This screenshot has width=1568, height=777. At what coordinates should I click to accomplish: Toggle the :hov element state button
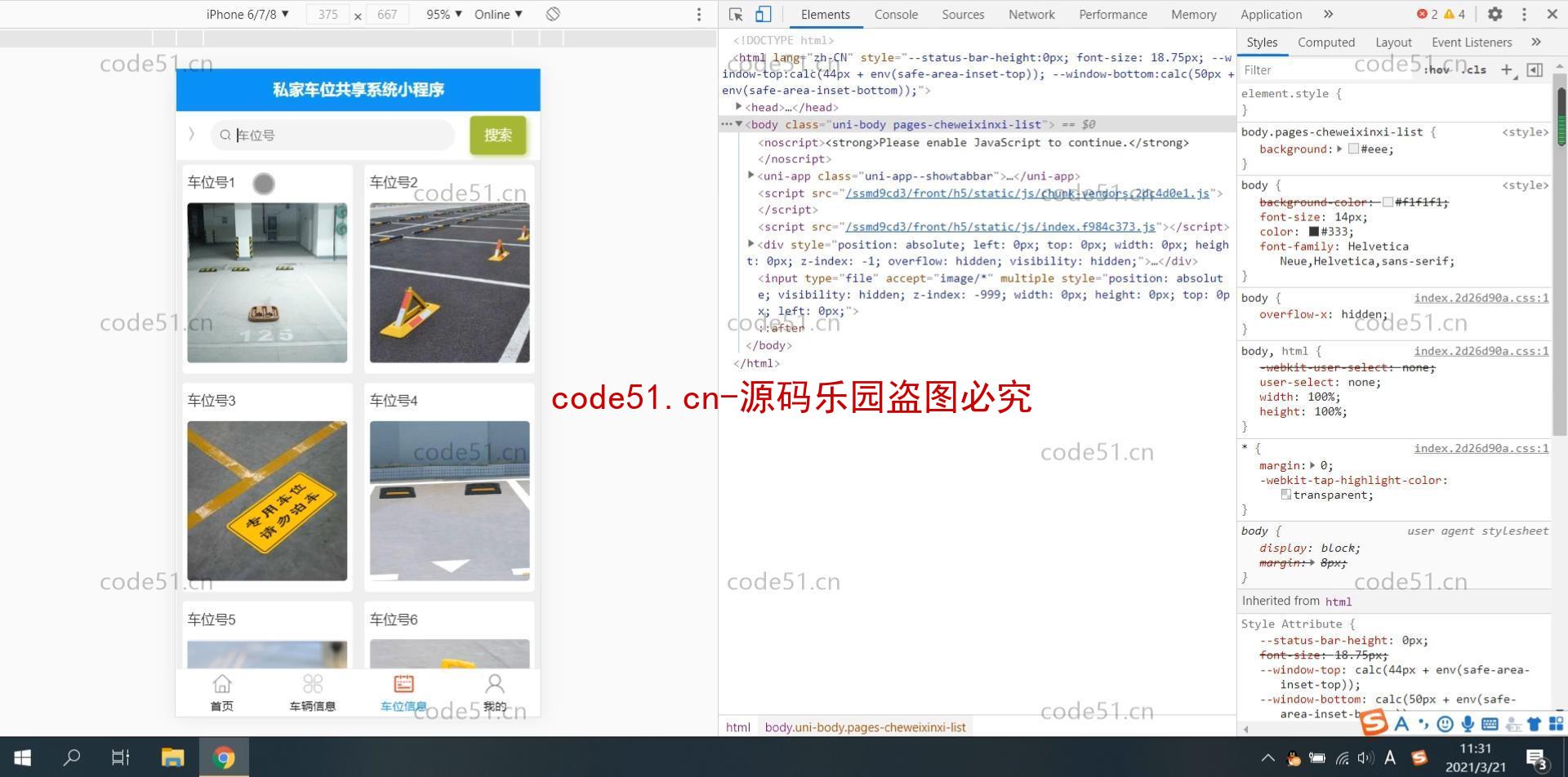point(1437,69)
